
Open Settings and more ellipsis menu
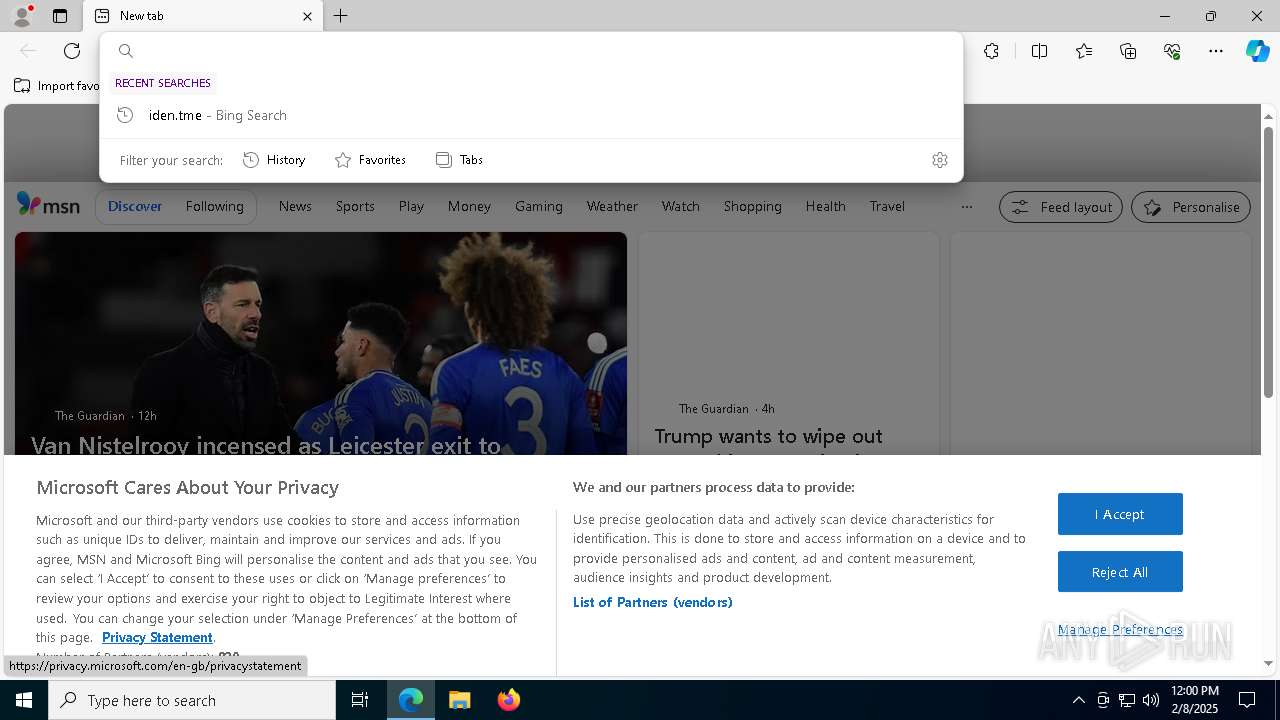[1216, 51]
